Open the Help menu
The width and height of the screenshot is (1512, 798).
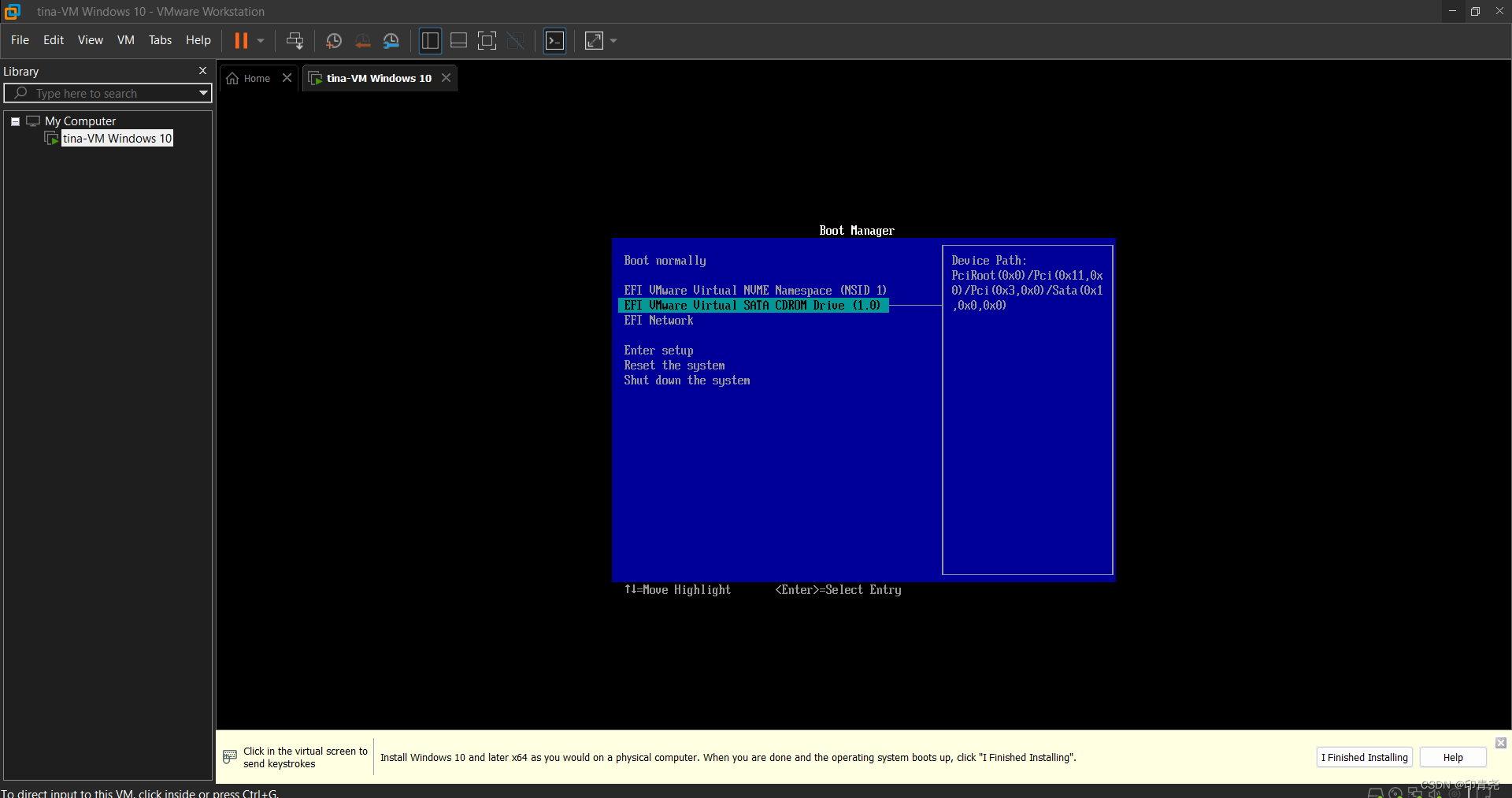pyautogui.click(x=198, y=40)
